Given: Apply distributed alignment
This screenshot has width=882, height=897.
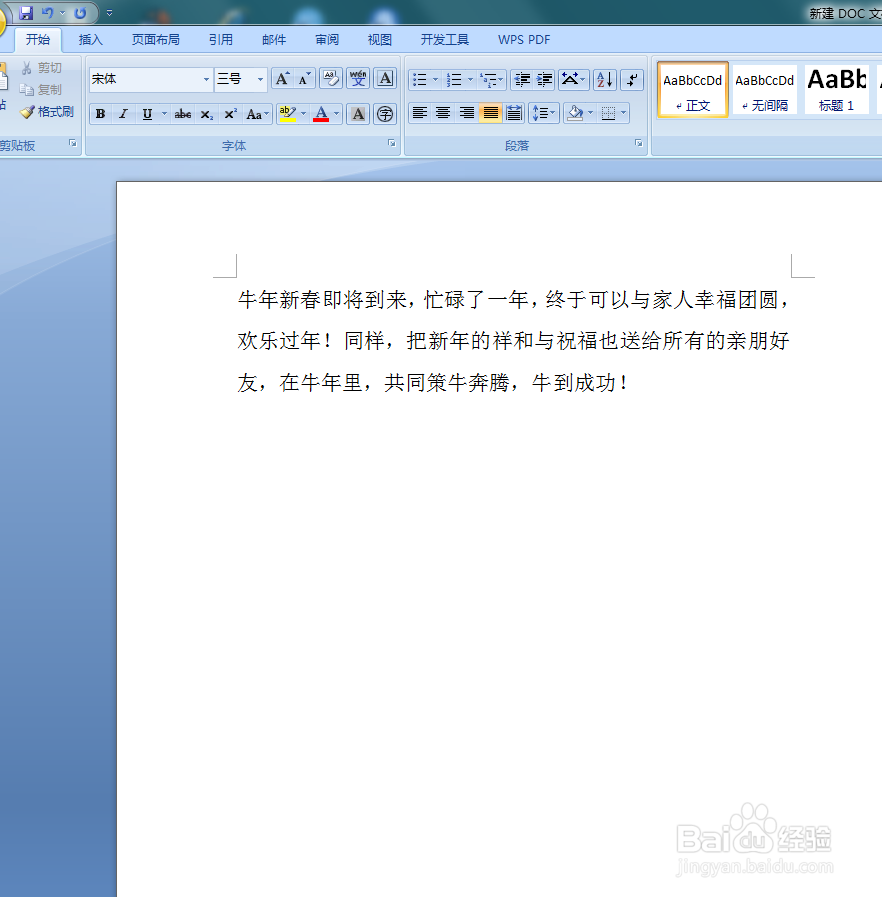Looking at the screenshot, I should 514,113.
